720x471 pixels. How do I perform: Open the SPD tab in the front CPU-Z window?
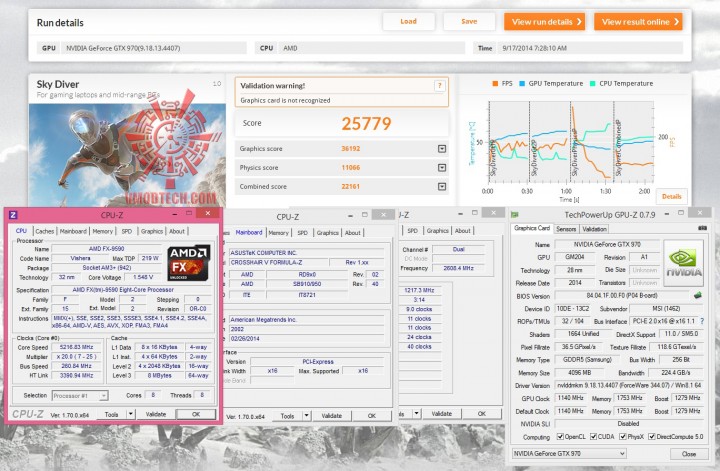127,231
